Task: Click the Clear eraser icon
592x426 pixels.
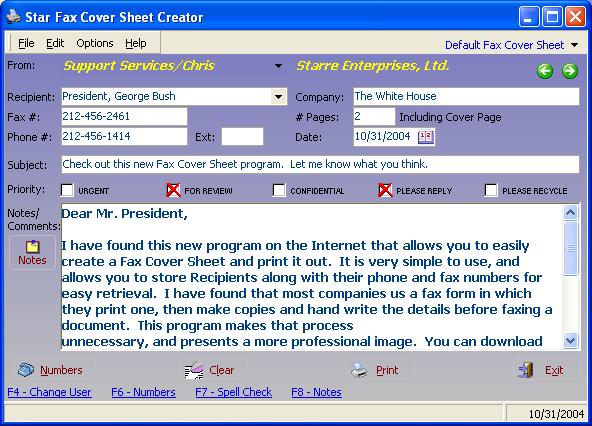Action: 194,370
